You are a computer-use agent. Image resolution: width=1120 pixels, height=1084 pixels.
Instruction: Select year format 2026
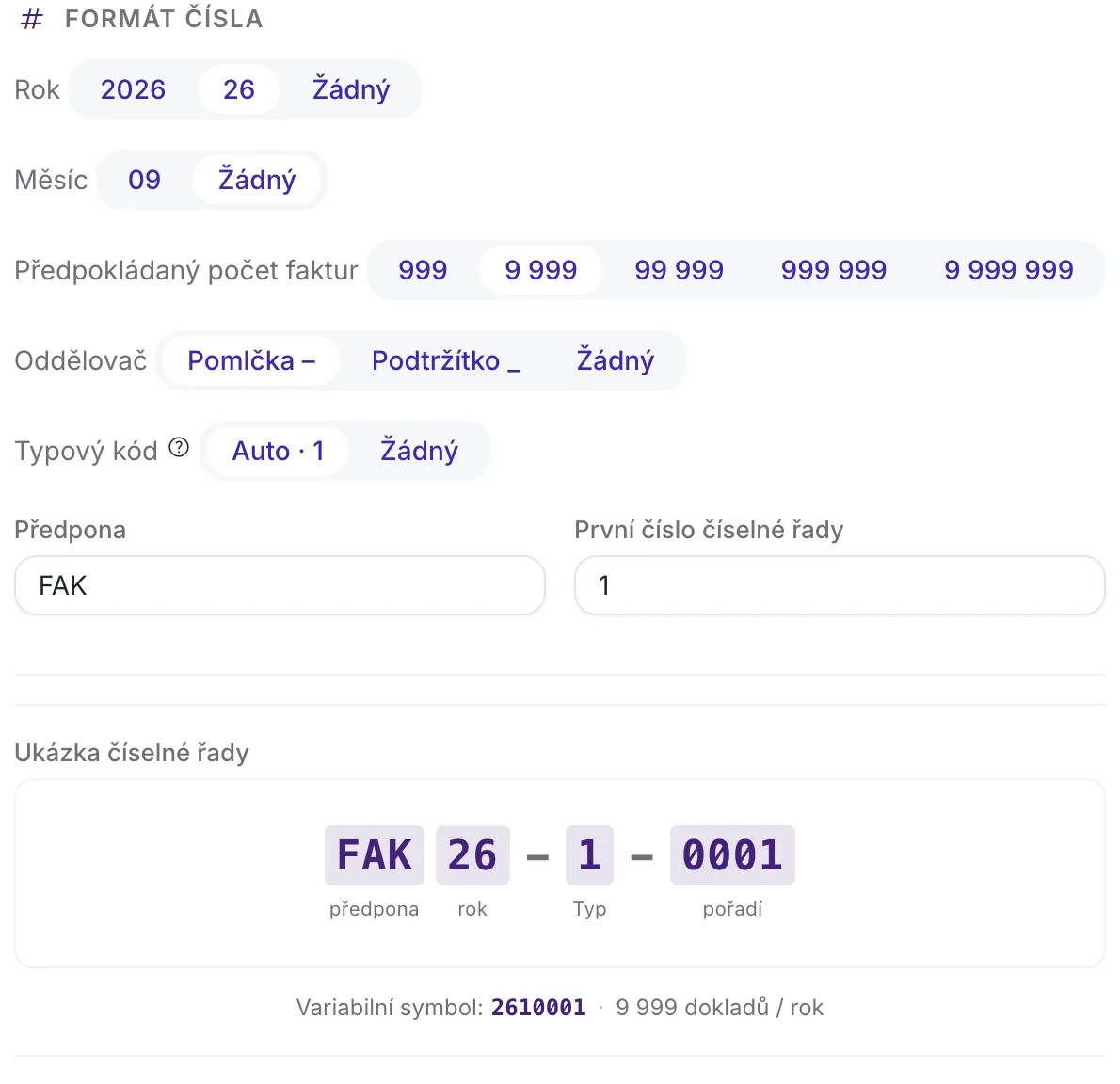click(x=133, y=89)
